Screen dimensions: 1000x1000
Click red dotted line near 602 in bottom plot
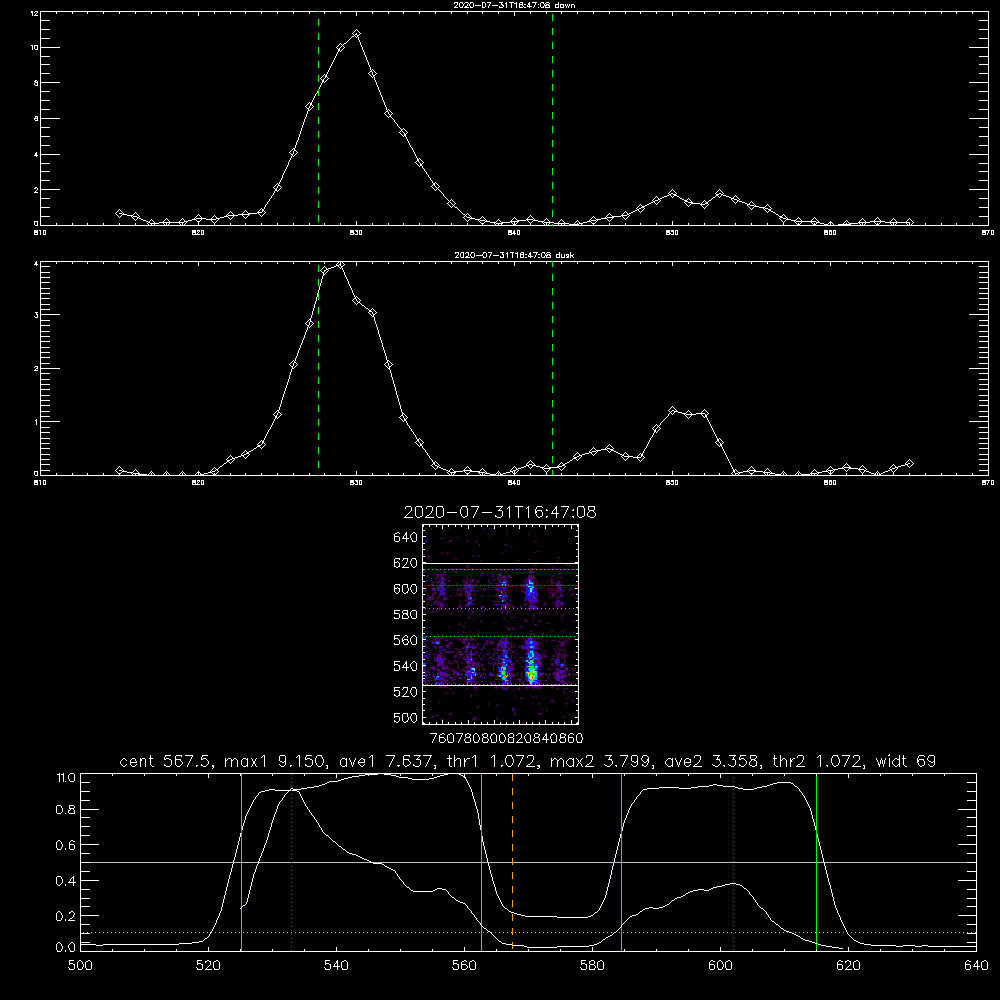[x=733, y=862]
